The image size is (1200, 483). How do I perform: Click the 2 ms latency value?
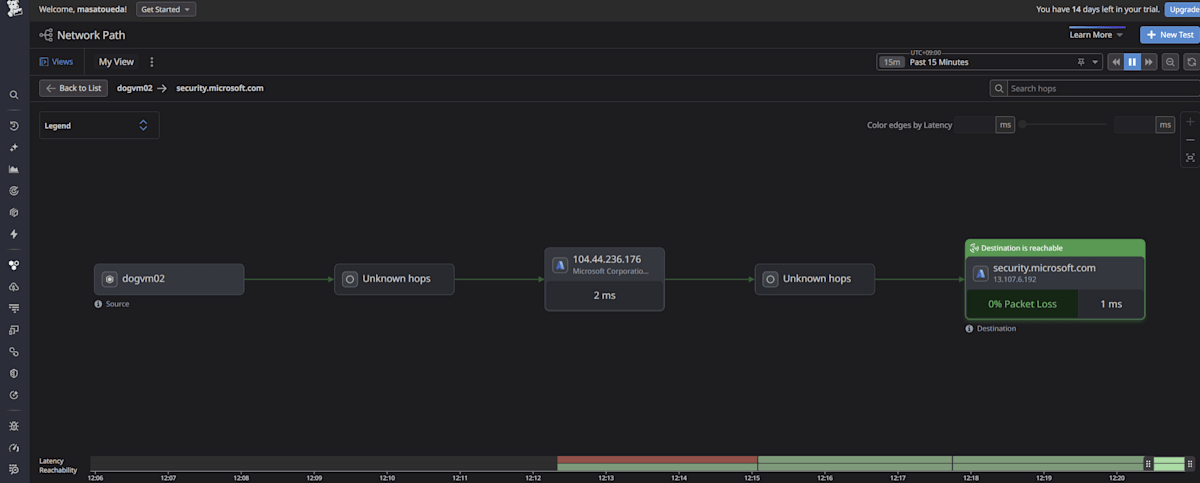pos(604,295)
